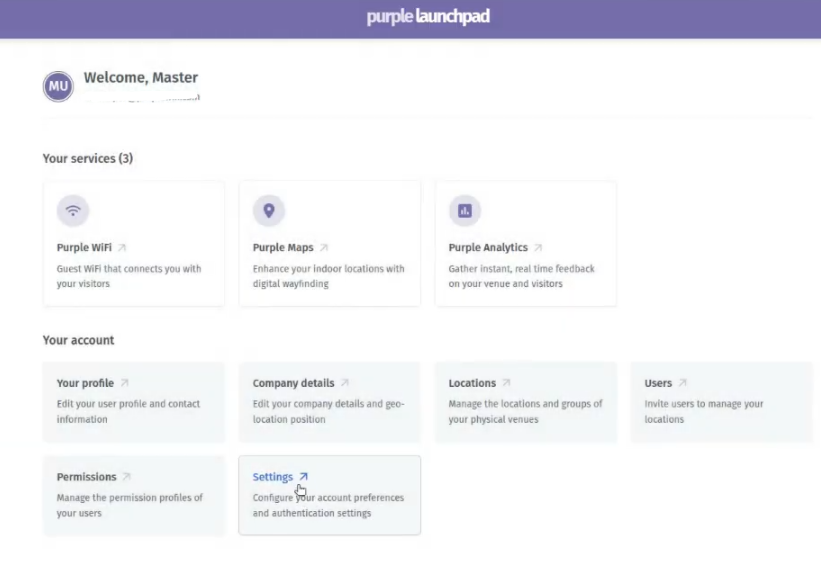Click the arrow icon beside Permissions
Image resolution: width=821 pixels, height=581 pixels.
[127, 476]
